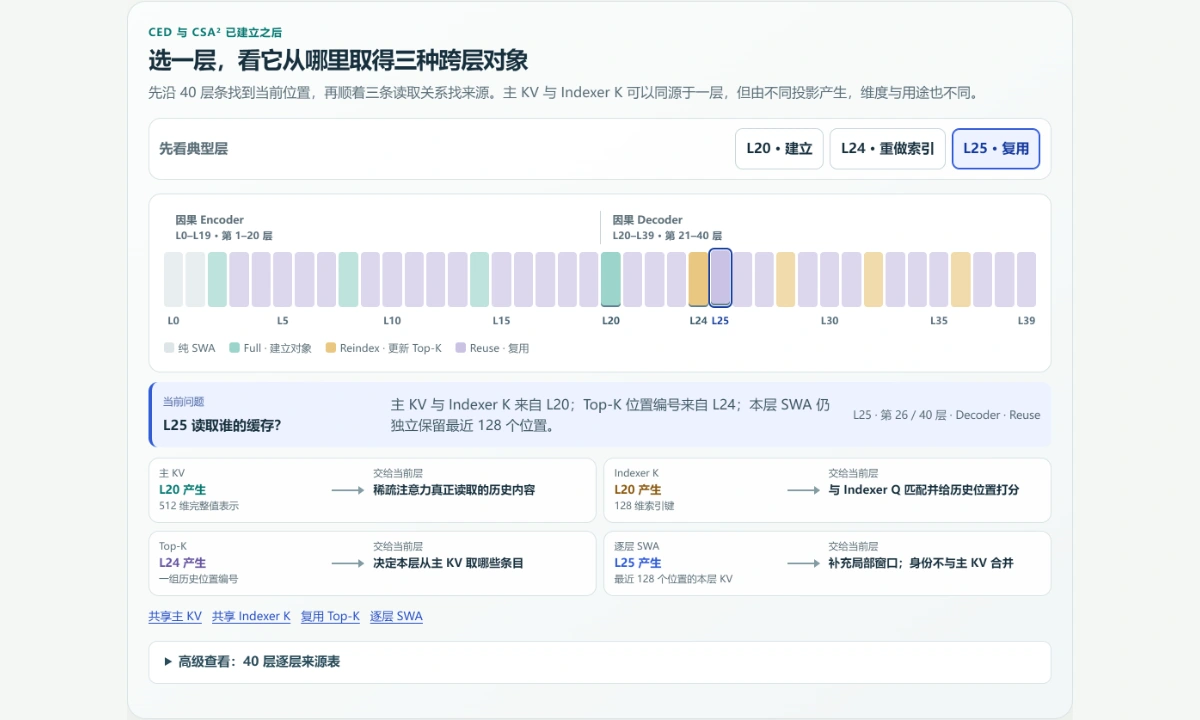Expand 高级查看：40 层逐层来源表
1200x720 pixels.
600,661
